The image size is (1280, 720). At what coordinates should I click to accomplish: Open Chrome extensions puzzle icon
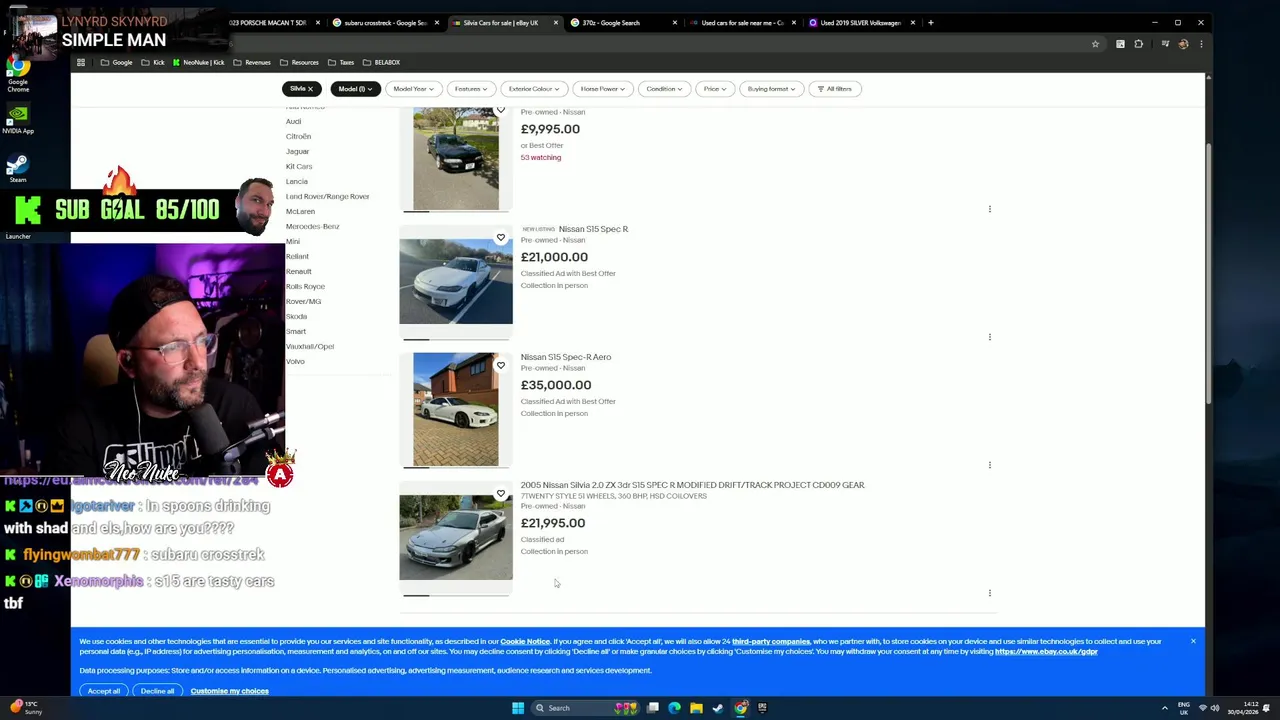click(x=1138, y=44)
